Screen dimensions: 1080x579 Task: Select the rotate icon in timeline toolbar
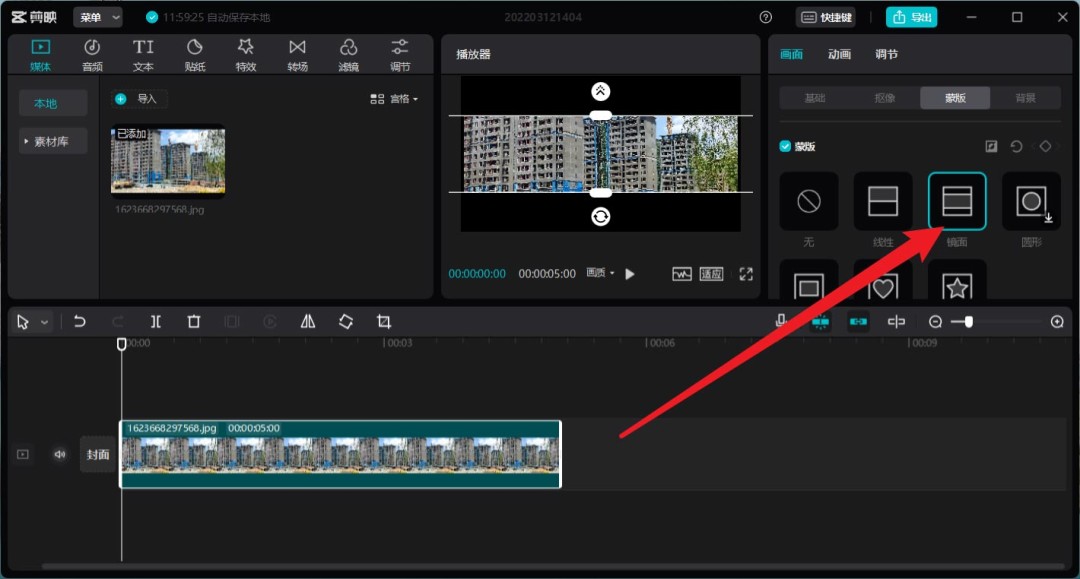tap(346, 321)
